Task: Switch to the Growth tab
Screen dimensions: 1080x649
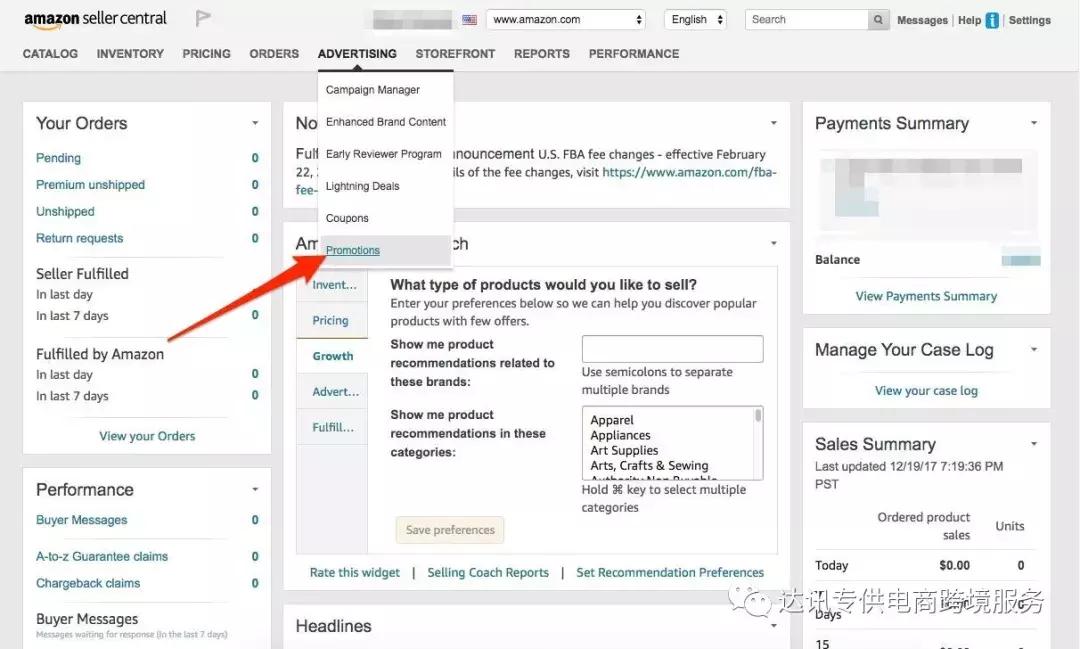Action: click(333, 356)
